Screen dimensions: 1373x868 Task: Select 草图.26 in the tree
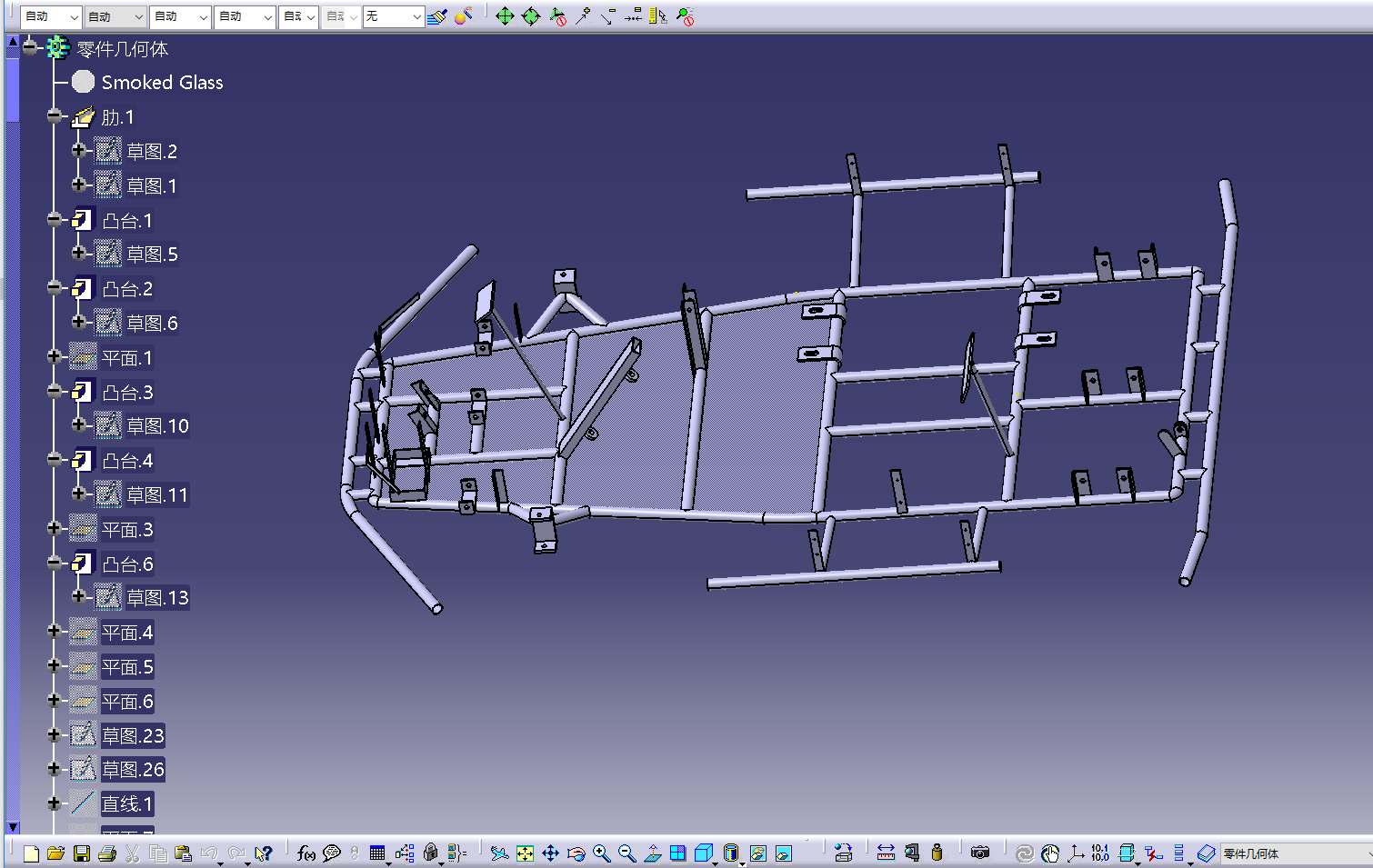click(133, 770)
